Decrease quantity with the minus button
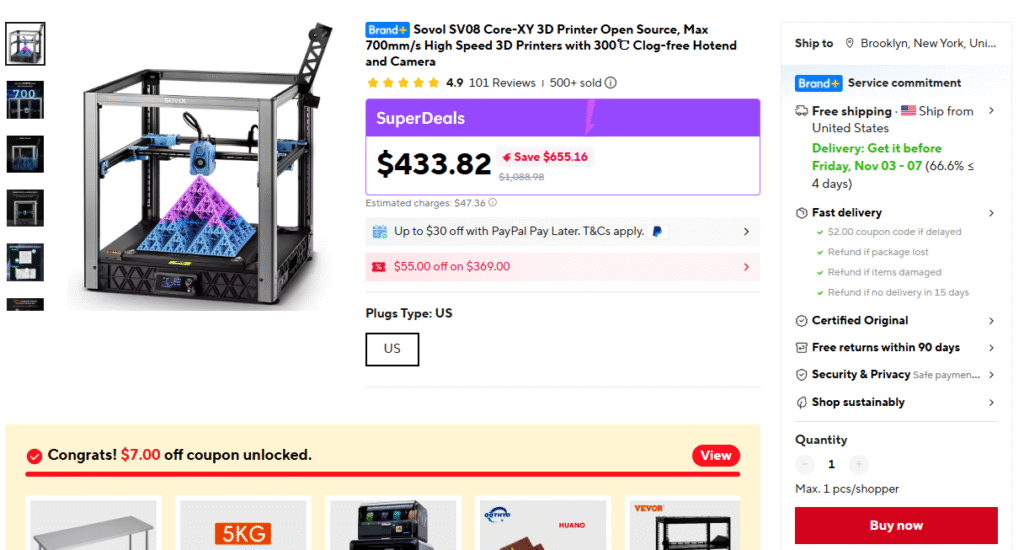The height and width of the screenshot is (550, 1024). (805, 464)
